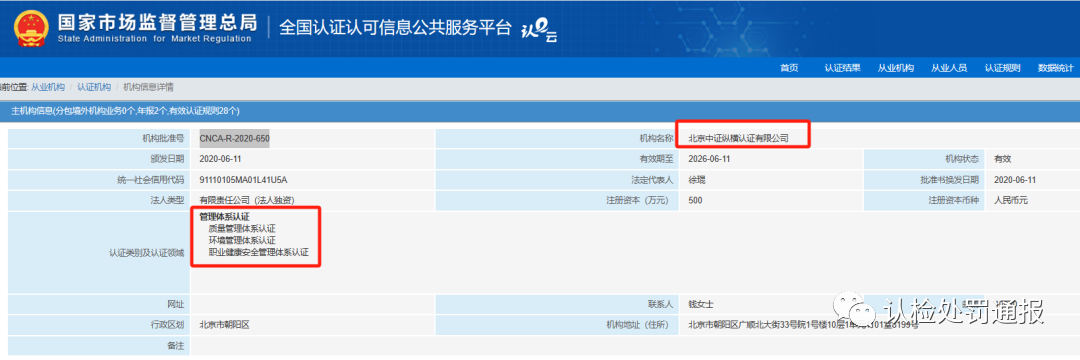Click the 管理体系认证 heading
This screenshot has height=360, width=1080.
(224, 217)
